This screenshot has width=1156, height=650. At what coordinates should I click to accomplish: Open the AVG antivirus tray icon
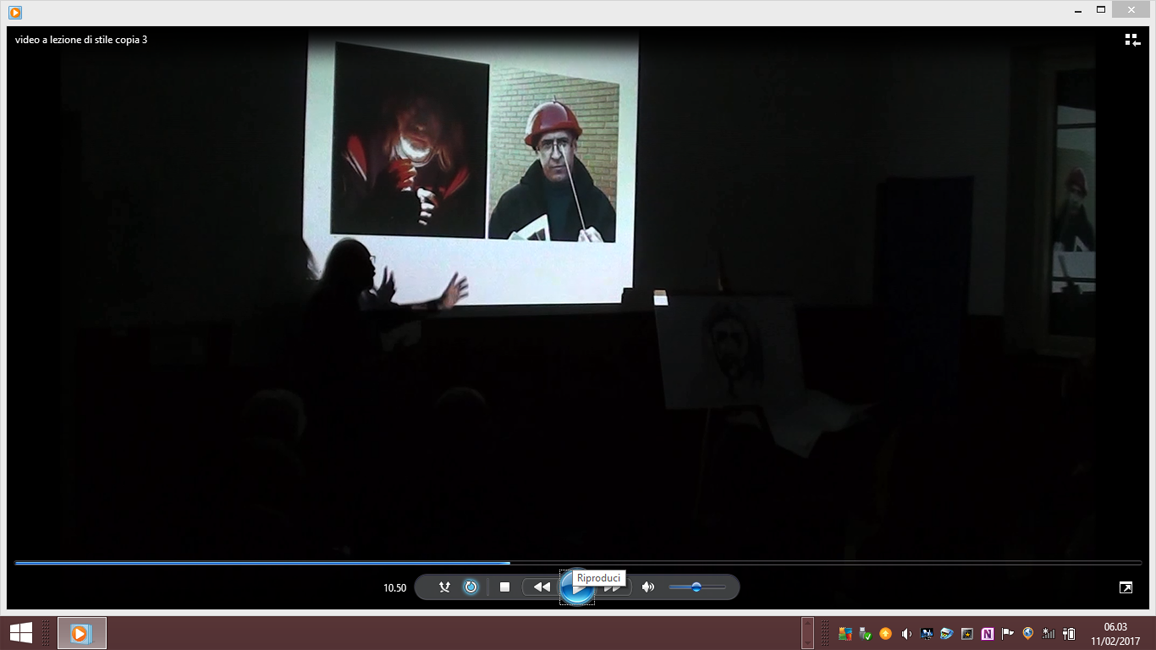point(845,634)
